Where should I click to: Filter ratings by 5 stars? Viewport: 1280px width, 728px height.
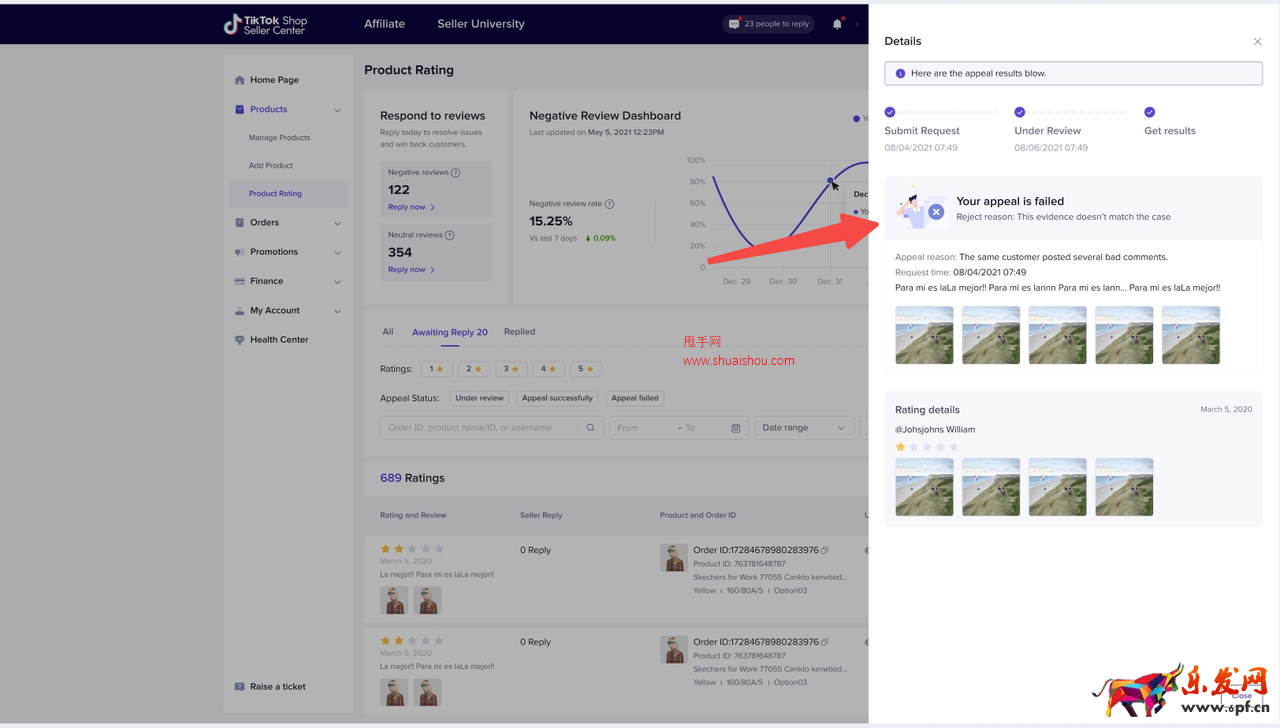[585, 369]
